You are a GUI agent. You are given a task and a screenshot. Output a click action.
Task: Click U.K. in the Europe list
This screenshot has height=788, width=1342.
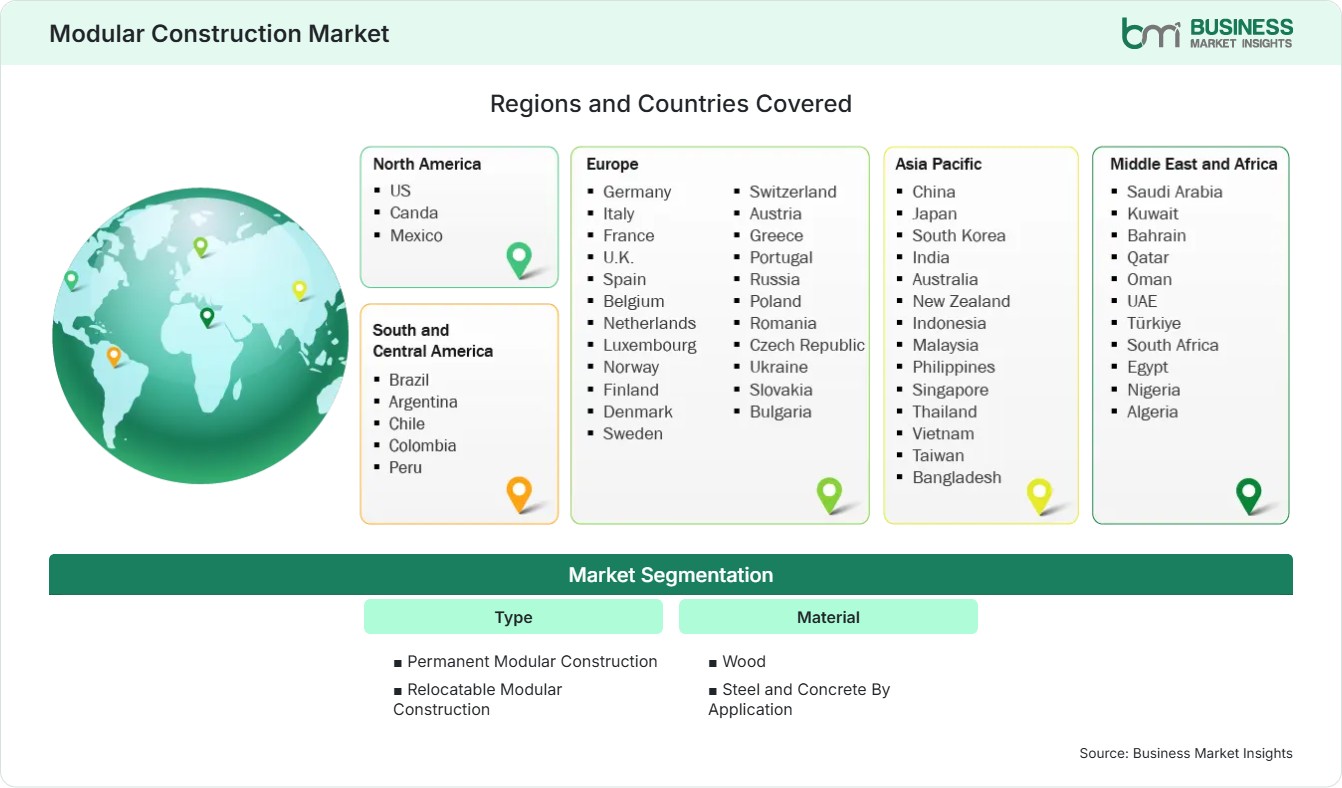[618, 257]
